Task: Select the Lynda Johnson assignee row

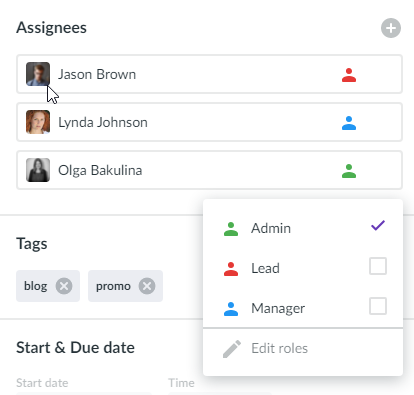Action: point(209,122)
